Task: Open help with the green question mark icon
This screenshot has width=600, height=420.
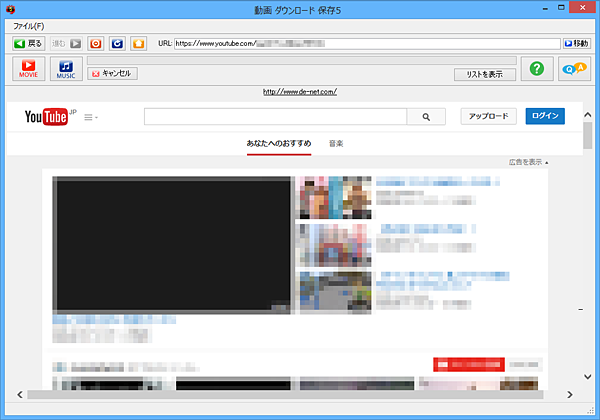Action: [537, 69]
